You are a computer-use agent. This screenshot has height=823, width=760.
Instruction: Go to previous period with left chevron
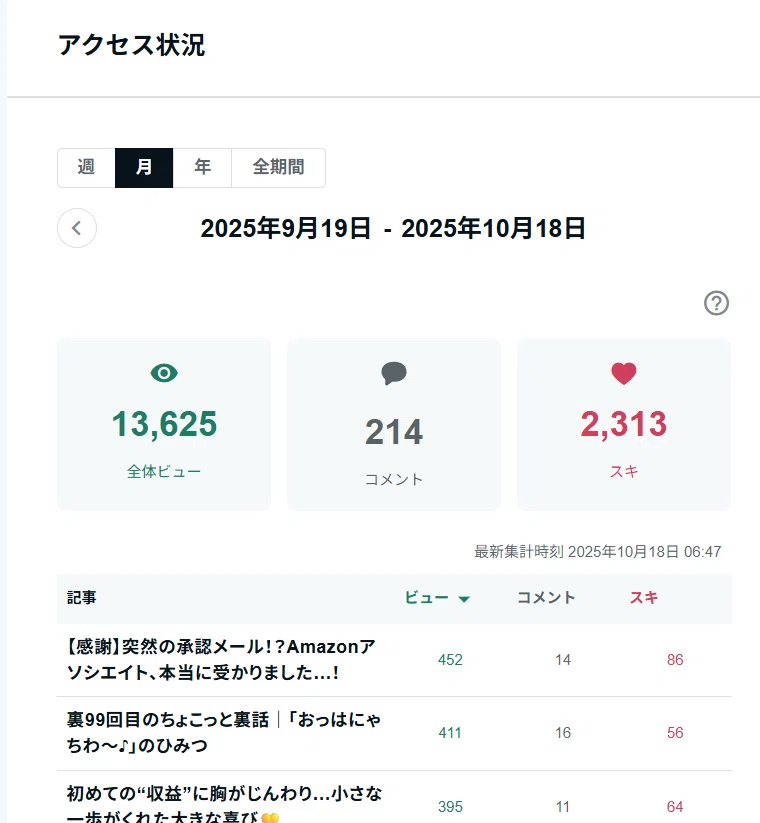77,228
